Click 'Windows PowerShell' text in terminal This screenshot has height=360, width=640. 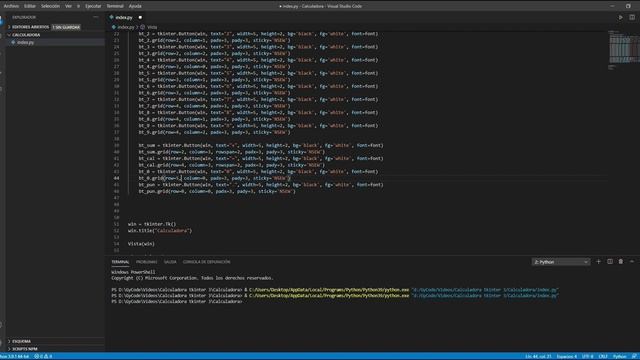(133, 272)
